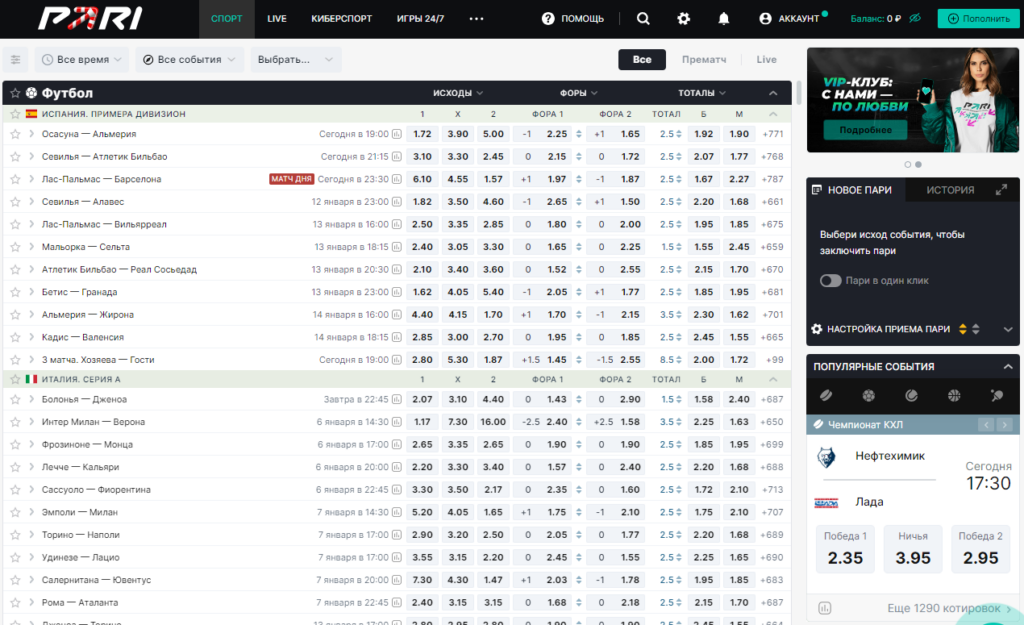
Task: Adjust handicap stepper for Бетис — Гранада
Action: tap(579, 292)
